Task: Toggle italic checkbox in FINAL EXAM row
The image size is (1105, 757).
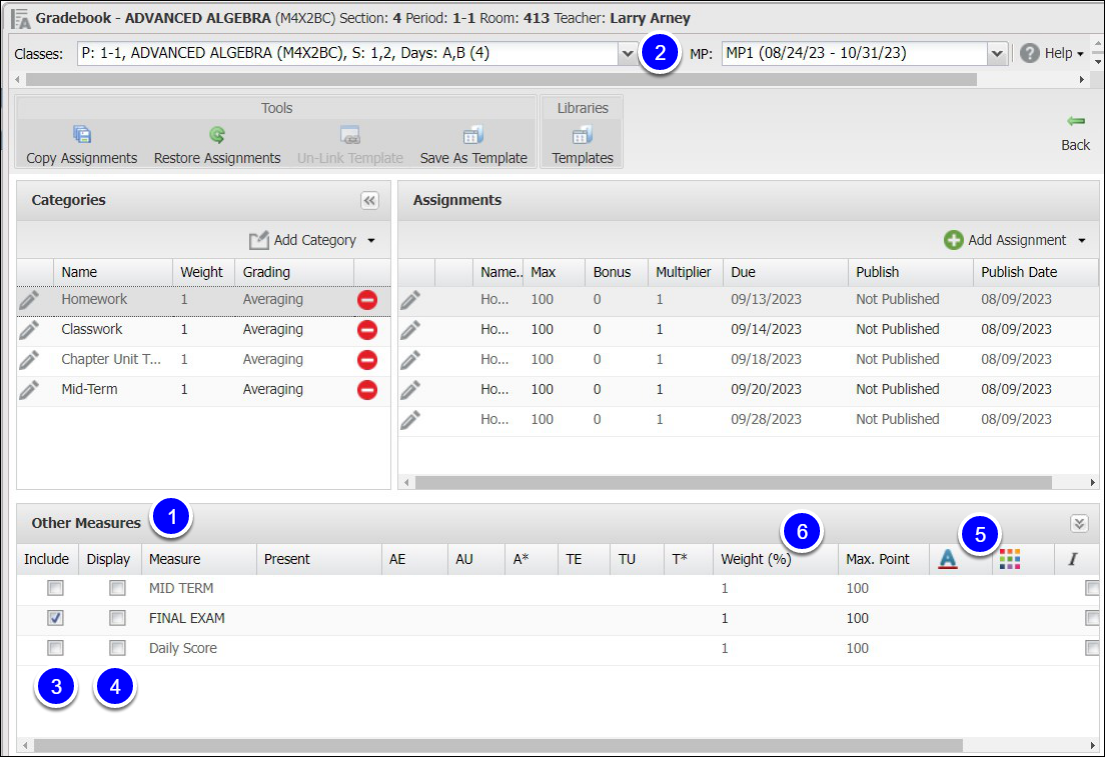Action: point(1092,618)
